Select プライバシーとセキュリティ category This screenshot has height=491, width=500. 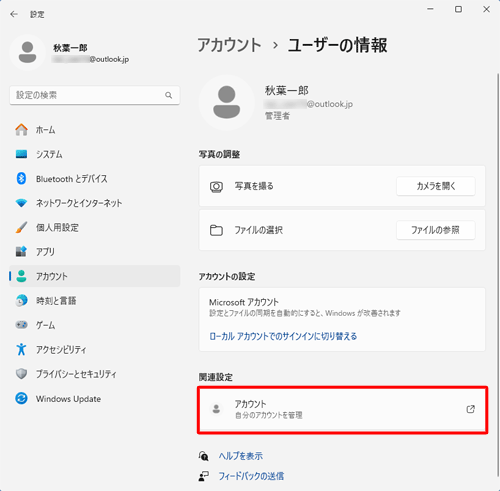(95, 374)
